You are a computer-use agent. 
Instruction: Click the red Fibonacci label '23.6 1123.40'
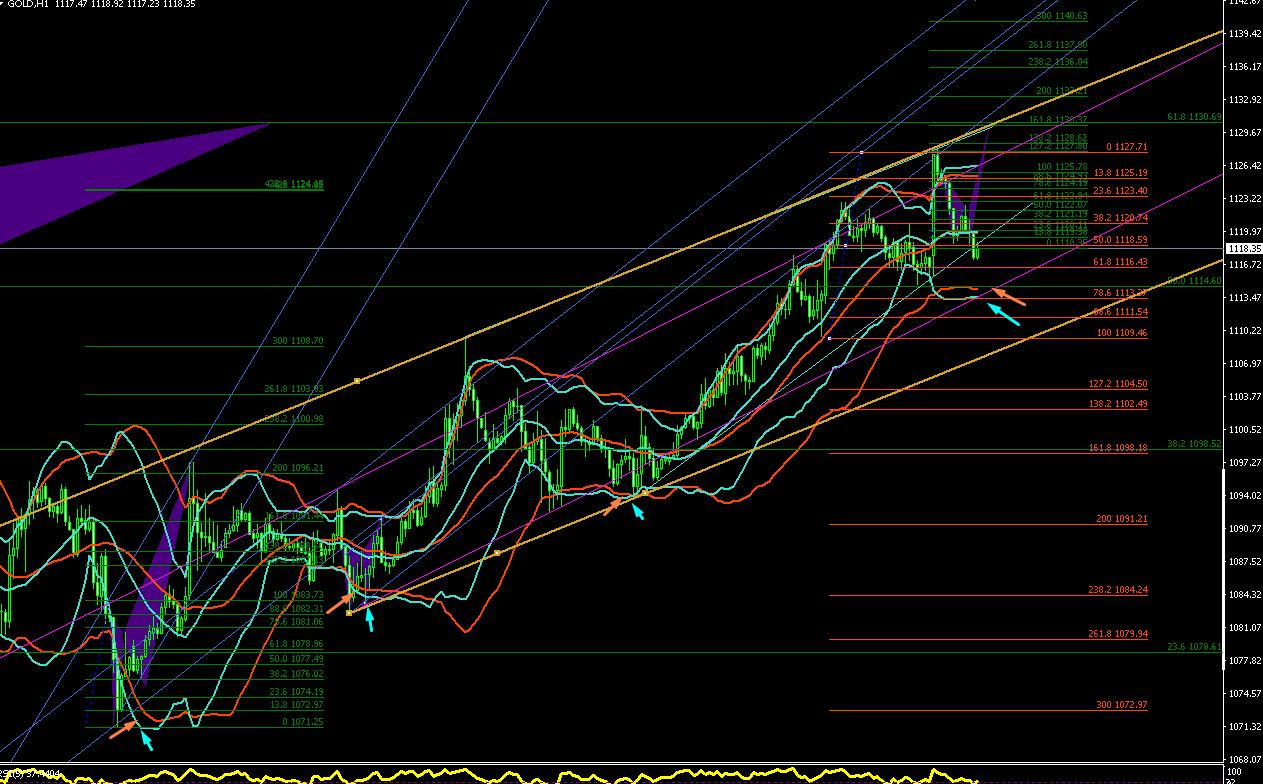[1120, 191]
